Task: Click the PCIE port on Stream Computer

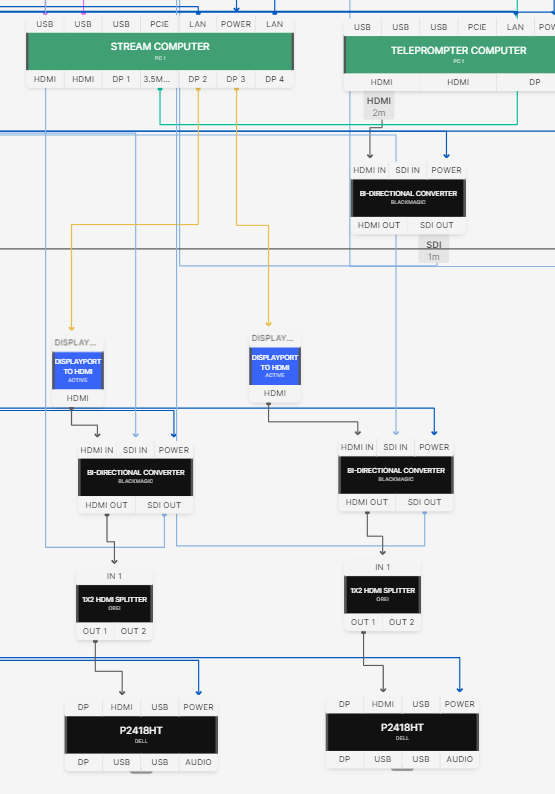Action: point(160,24)
